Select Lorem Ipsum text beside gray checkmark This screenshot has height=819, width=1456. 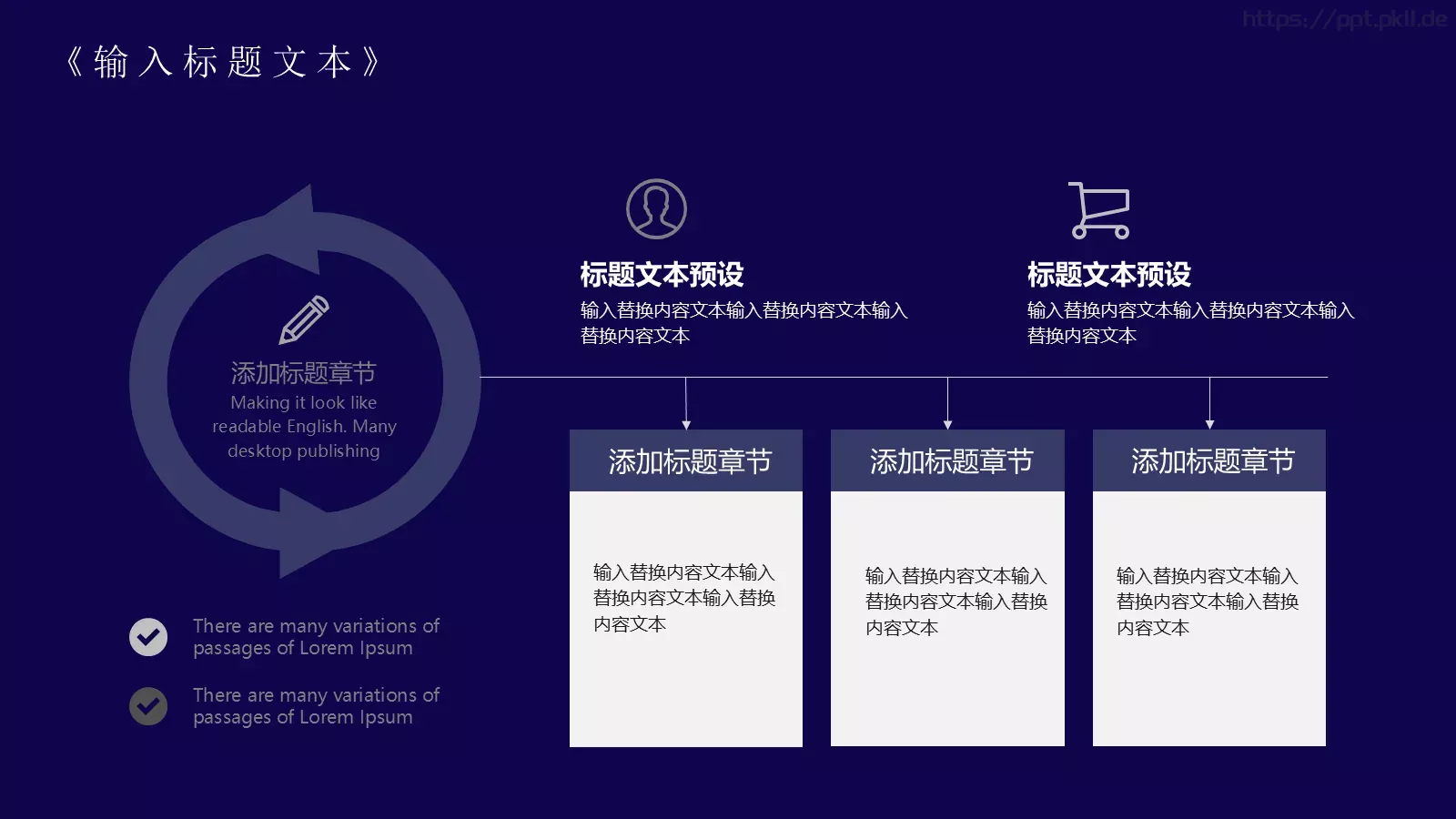point(316,706)
